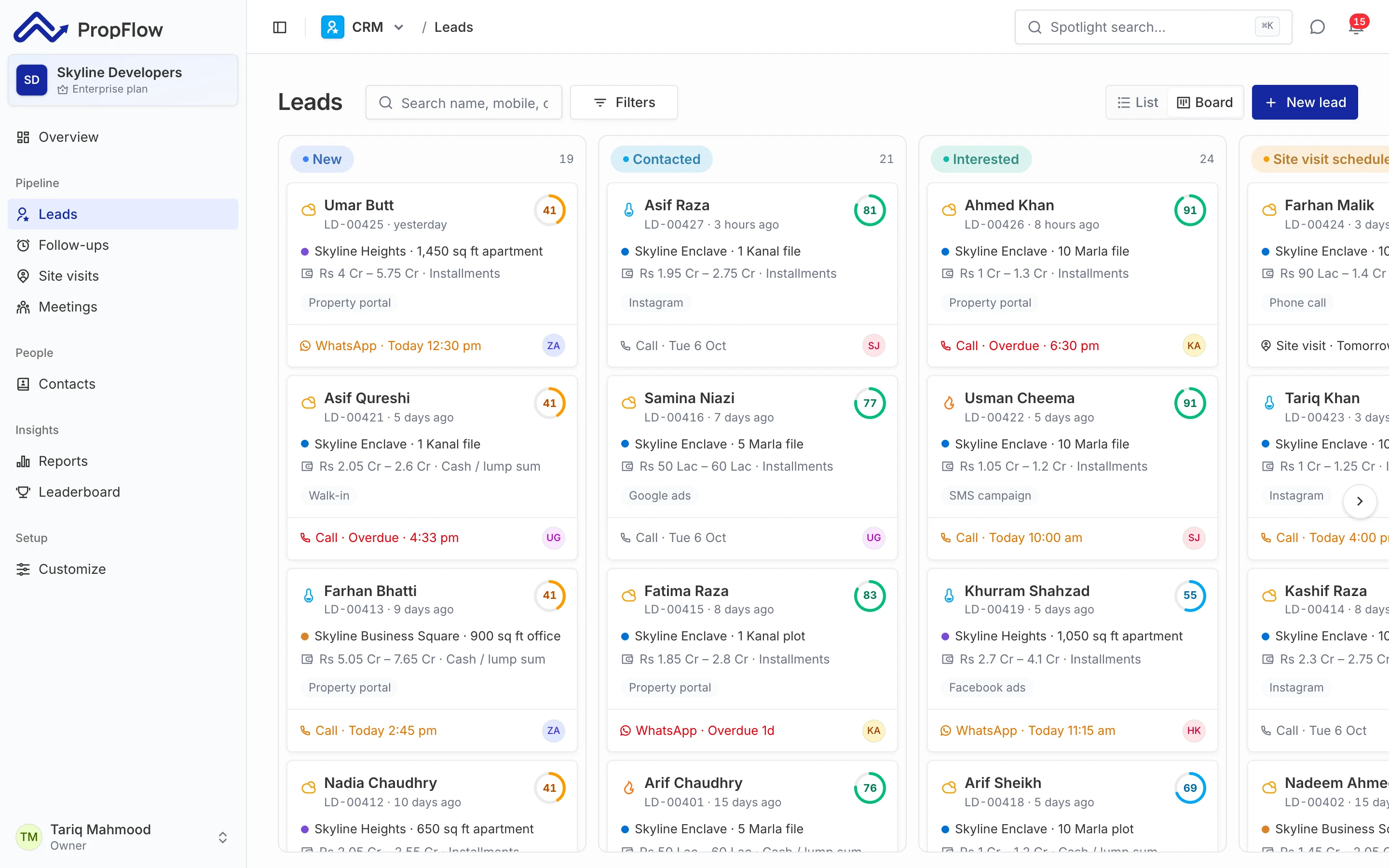The width and height of the screenshot is (1389, 868).
Task: Click Umar Butt's warm status icon
Action: (x=308, y=210)
